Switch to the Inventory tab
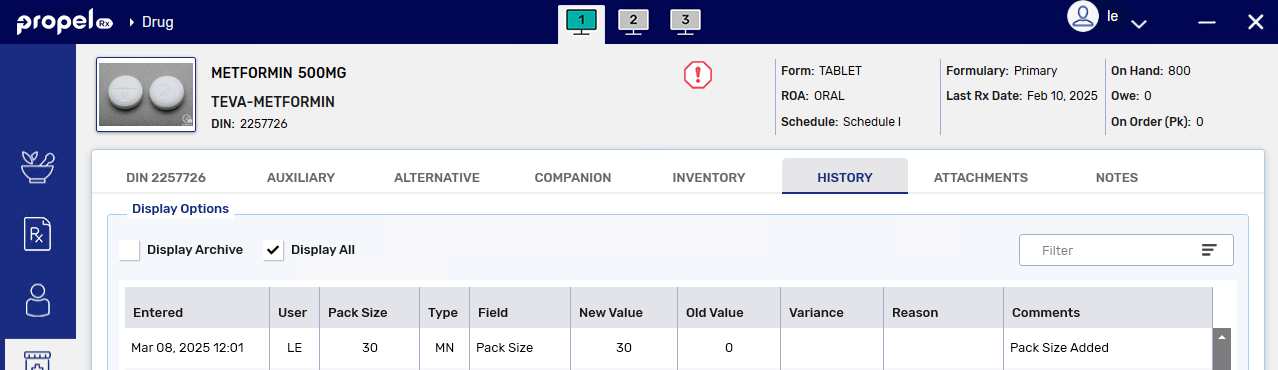Screen dimensions: 1278x370 tap(709, 177)
